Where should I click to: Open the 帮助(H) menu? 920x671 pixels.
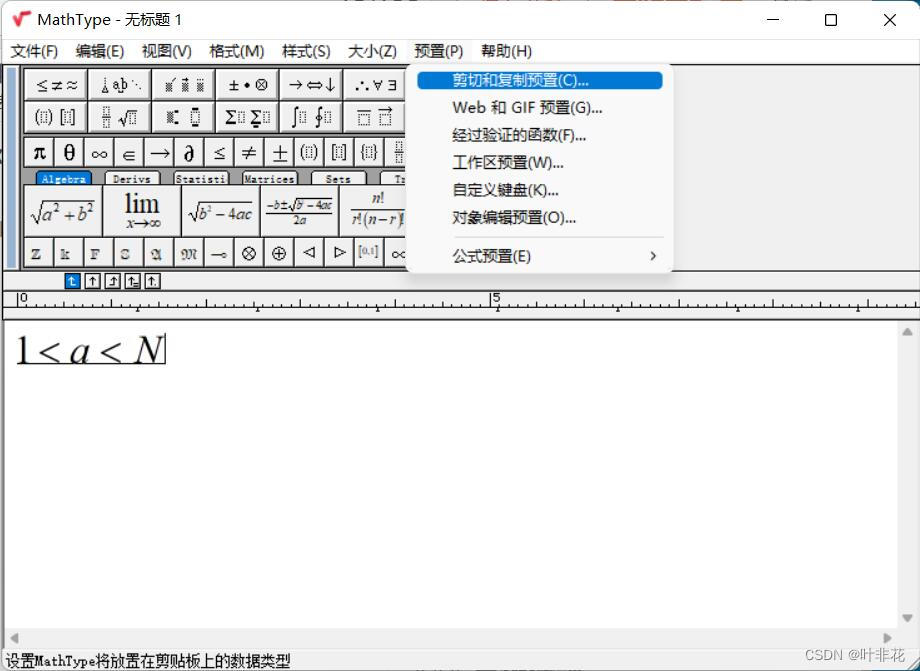point(506,52)
